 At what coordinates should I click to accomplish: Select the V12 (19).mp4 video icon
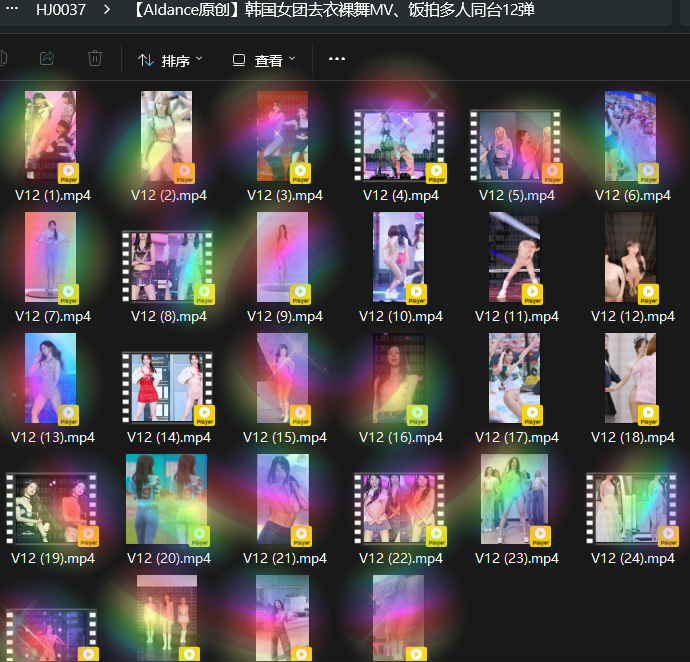coord(51,508)
